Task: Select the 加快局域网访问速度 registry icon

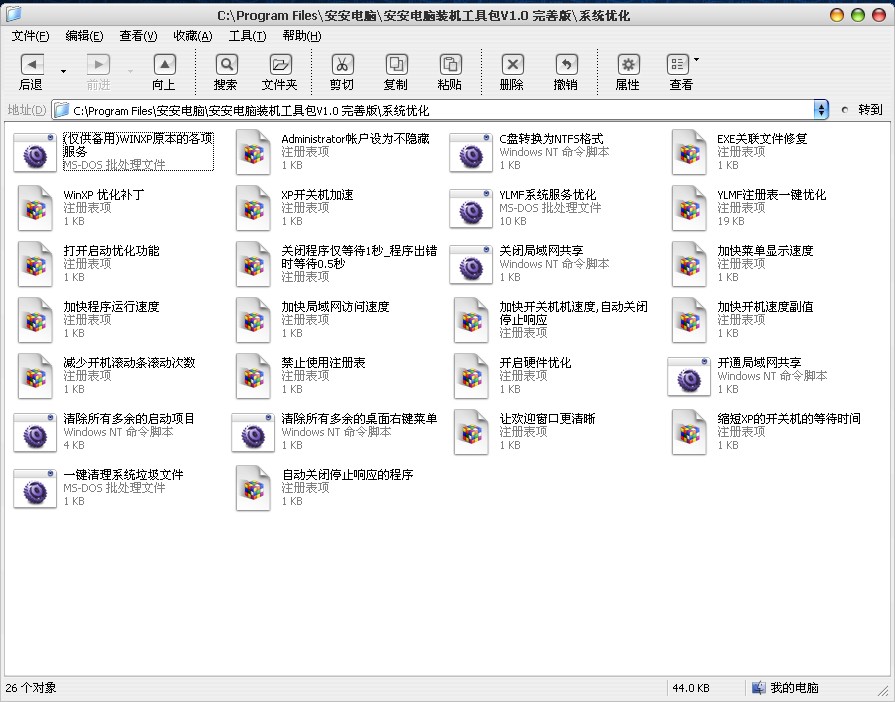Action: (253, 320)
